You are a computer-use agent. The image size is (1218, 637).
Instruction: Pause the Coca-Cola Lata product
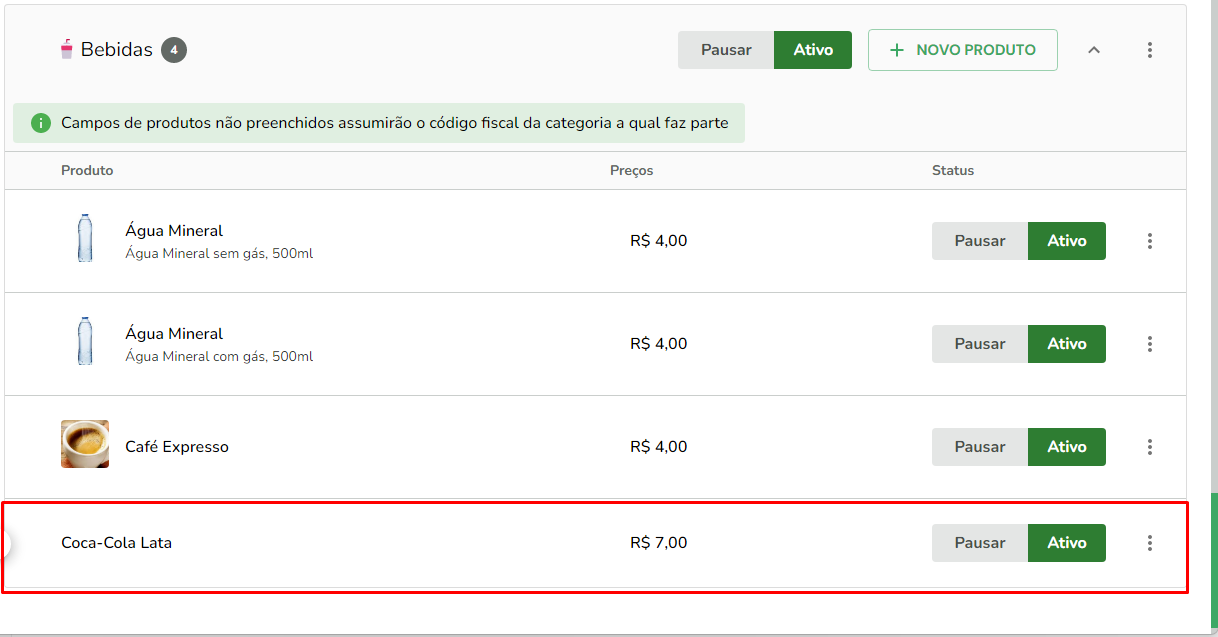click(980, 543)
